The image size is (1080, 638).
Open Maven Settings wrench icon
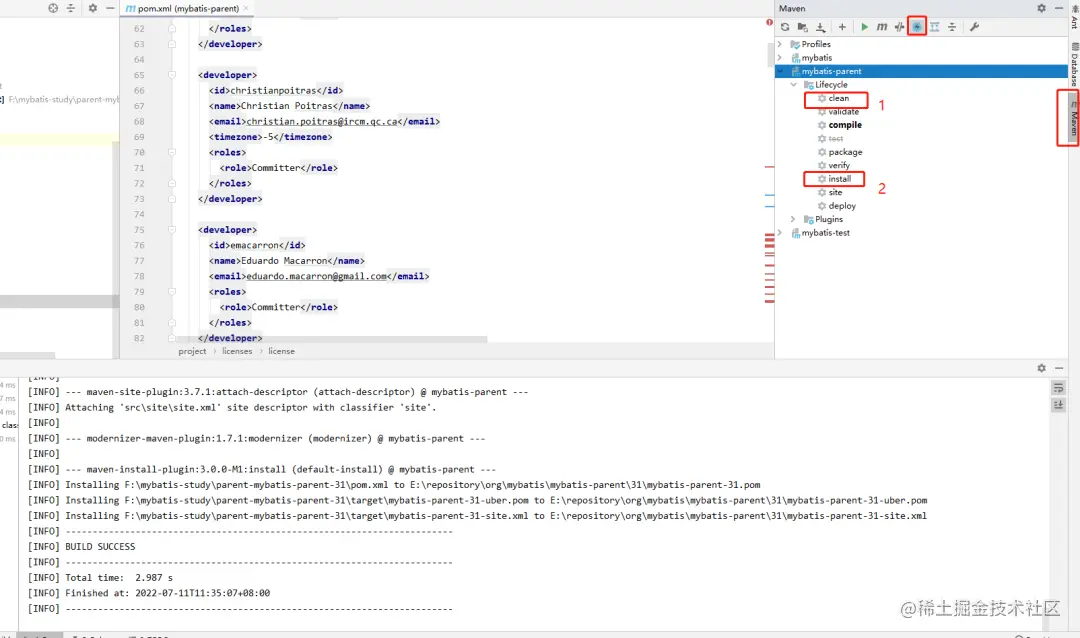tap(974, 27)
